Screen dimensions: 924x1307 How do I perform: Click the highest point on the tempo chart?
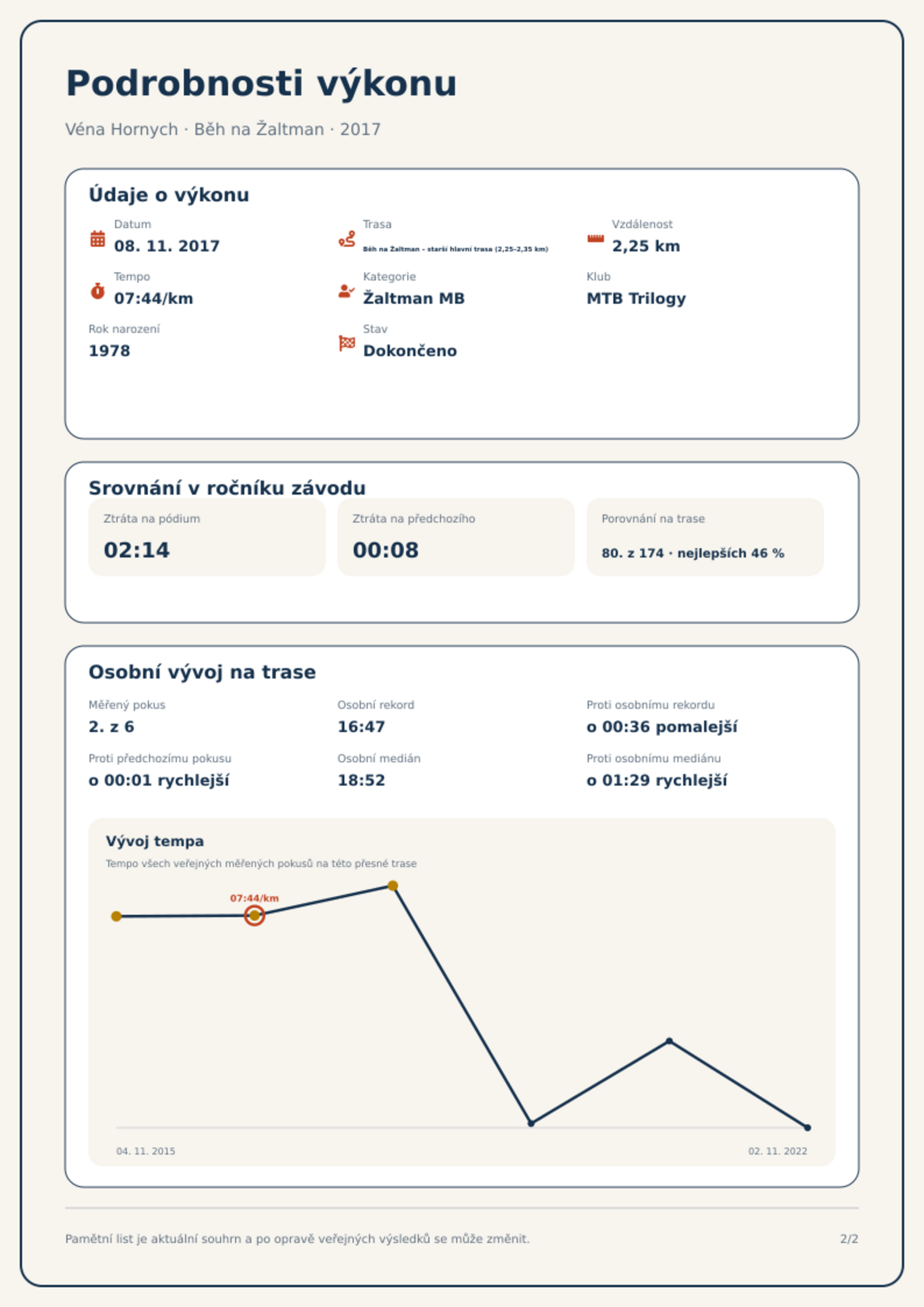pos(393,886)
